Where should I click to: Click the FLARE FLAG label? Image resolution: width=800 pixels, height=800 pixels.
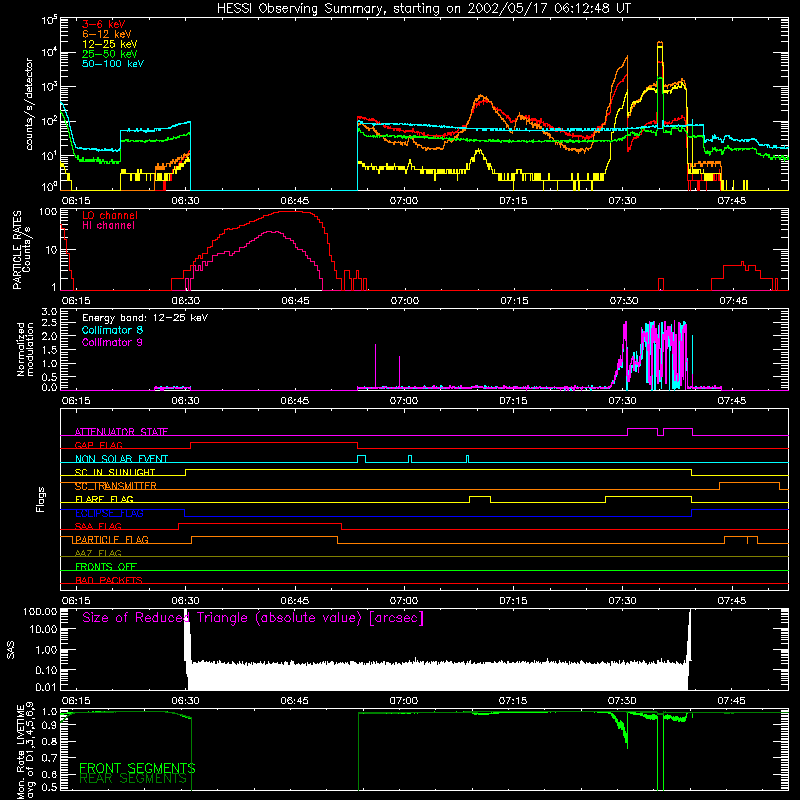pyautogui.click(x=104, y=499)
